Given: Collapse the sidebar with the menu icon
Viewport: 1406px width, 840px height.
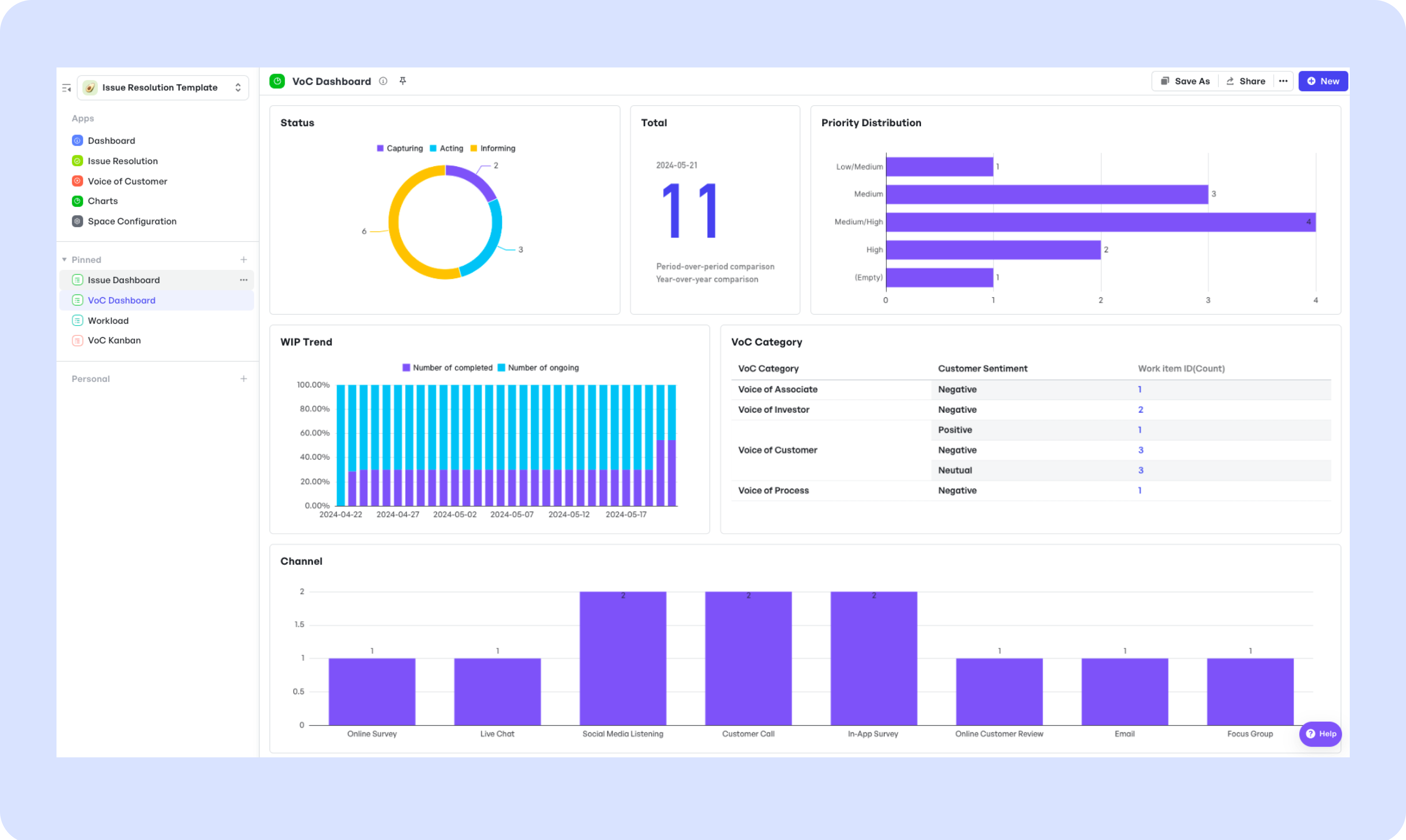Looking at the screenshot, I should coord(66,88).
